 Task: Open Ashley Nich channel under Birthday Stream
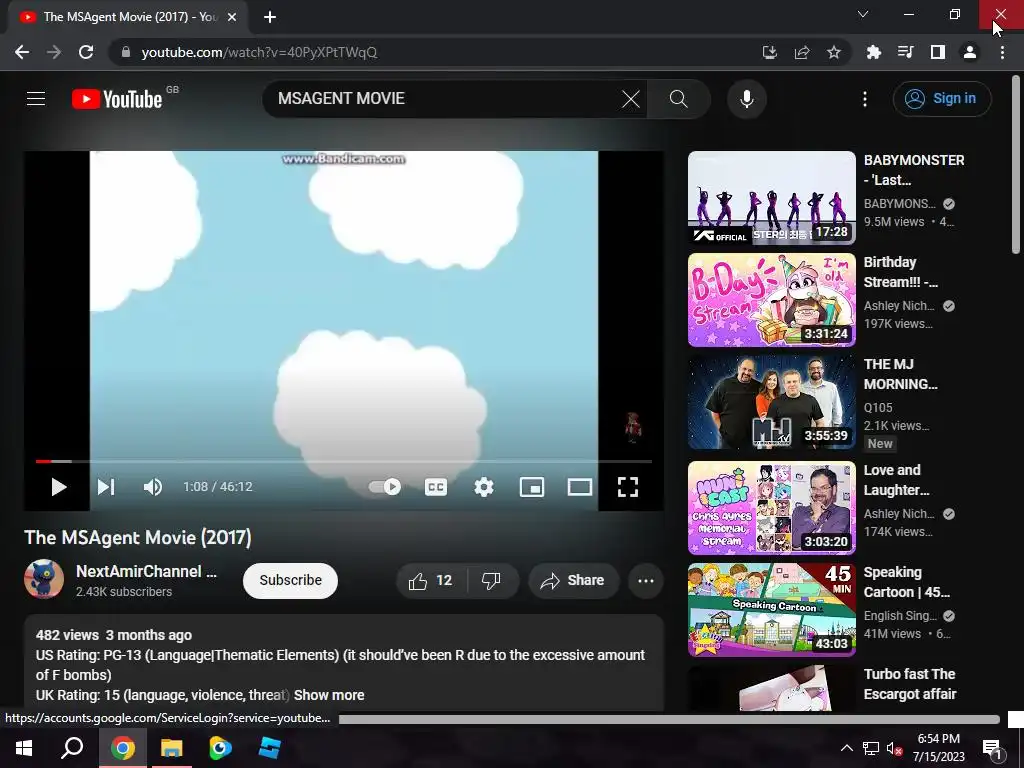(x=899, y=306)
